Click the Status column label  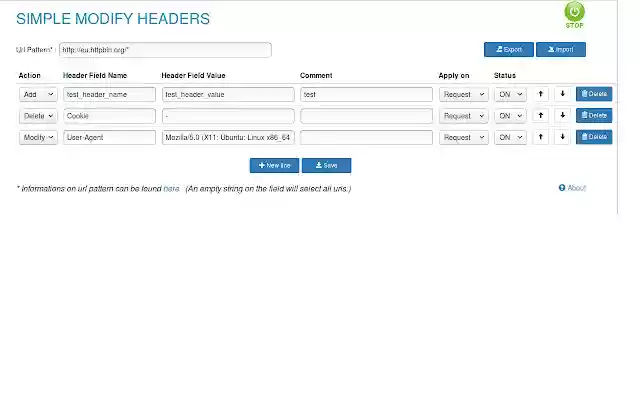504,76
